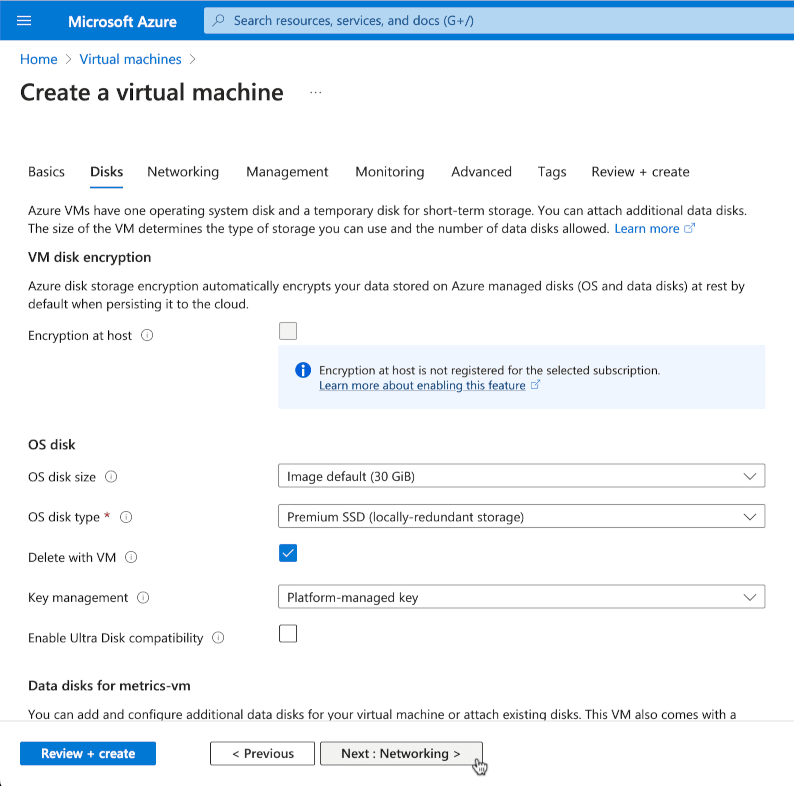Open the OS disk type dropdown
Viewport: 794px width, 786px height.
point(520,517)
